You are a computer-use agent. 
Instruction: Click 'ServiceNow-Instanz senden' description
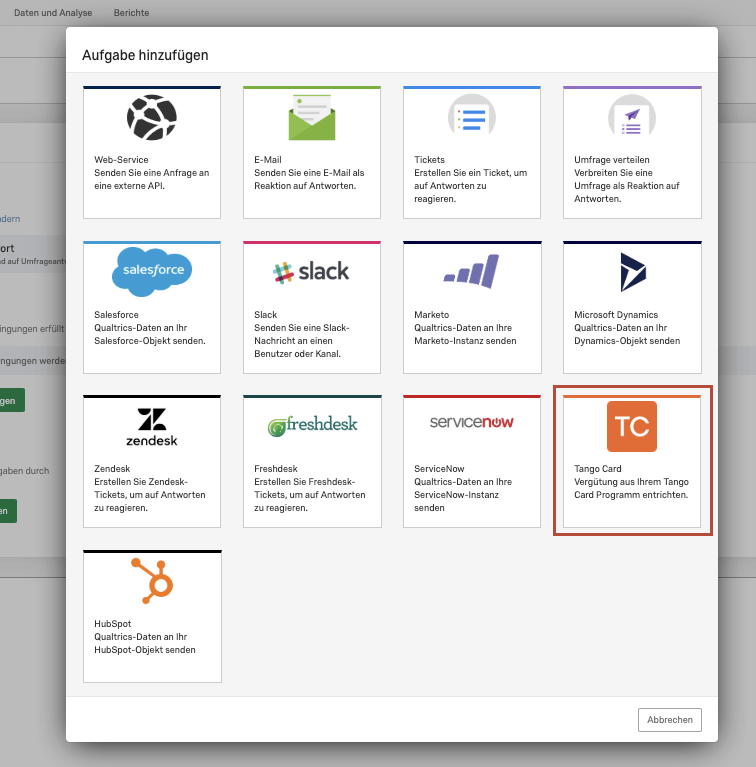[x=463, y=495]
